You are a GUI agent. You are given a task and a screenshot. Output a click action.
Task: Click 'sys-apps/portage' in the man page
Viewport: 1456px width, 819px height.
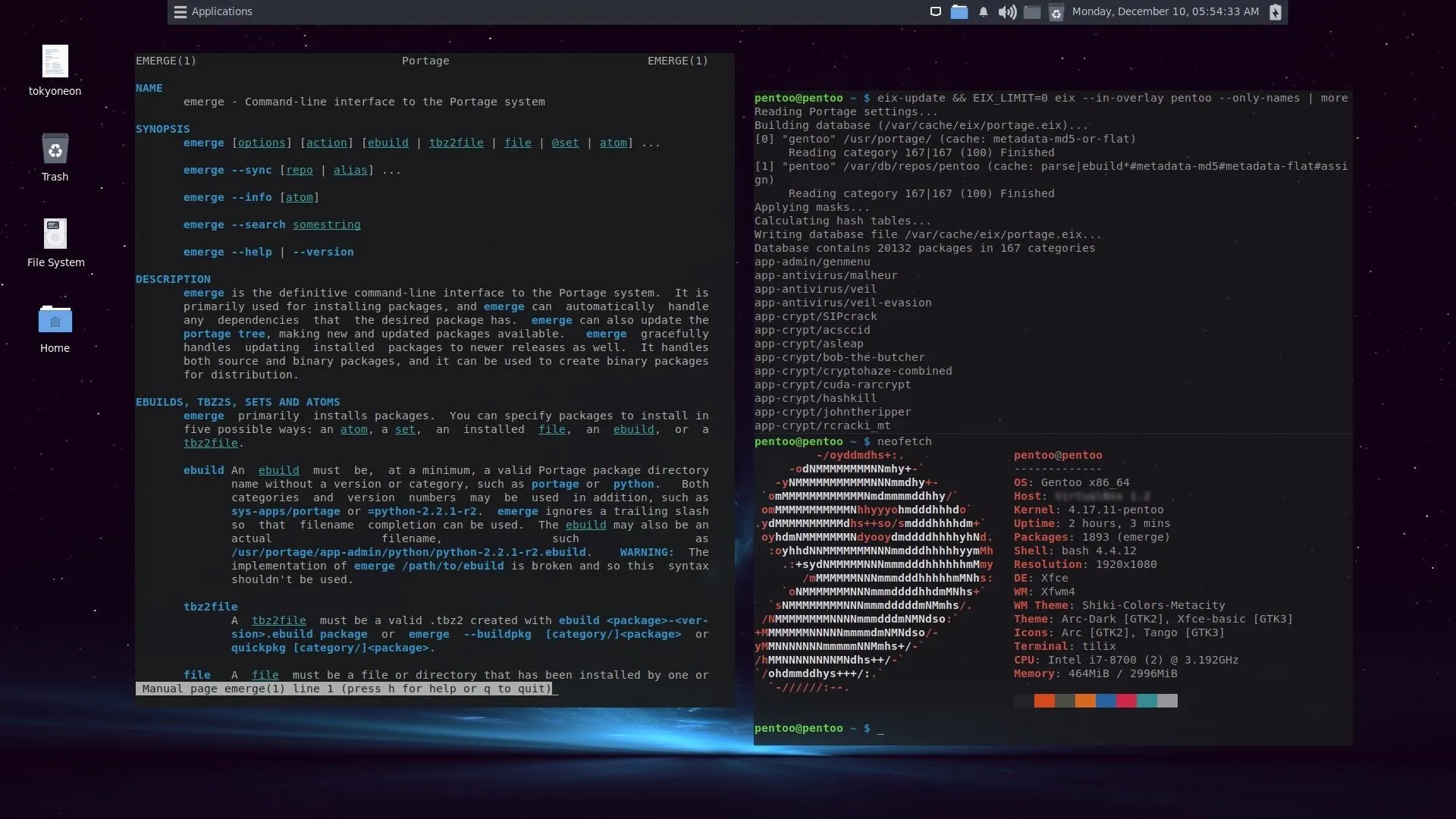286,512
